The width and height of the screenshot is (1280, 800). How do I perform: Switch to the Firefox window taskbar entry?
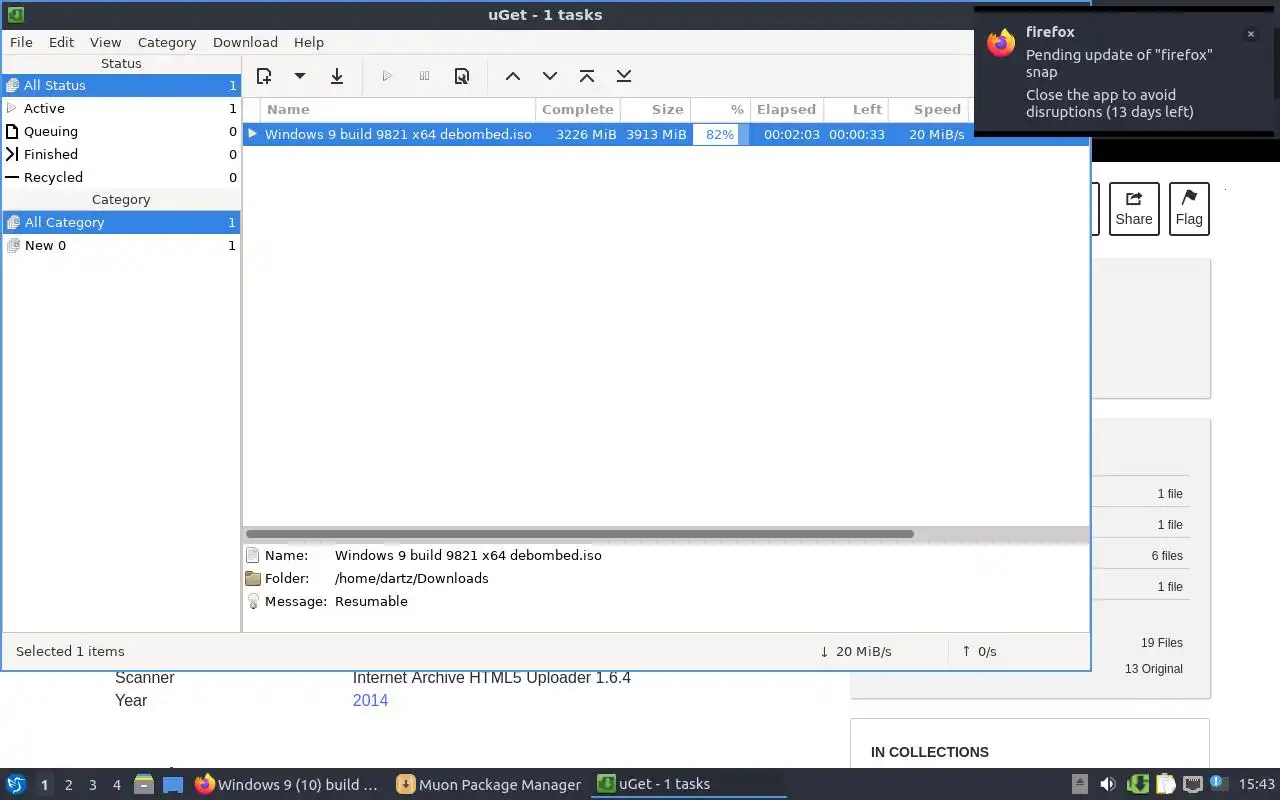(288, 784)
